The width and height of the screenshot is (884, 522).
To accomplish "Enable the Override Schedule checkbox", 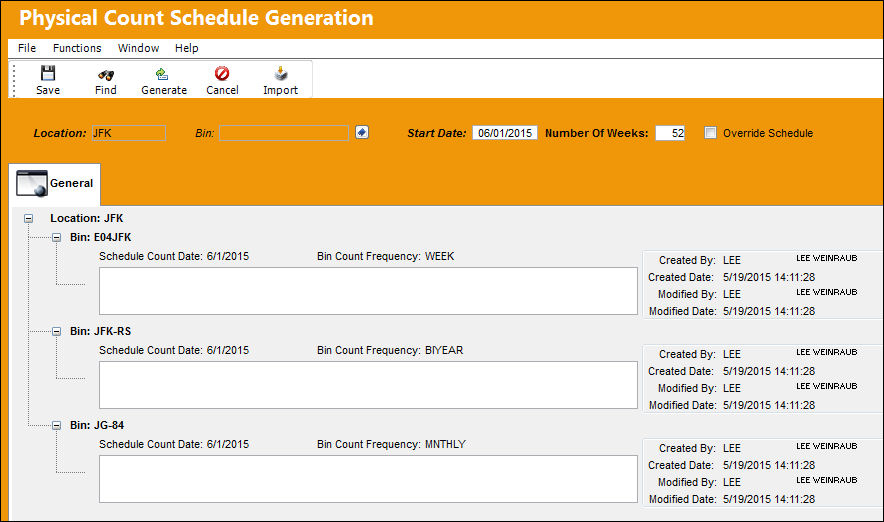I will point(710,133).
